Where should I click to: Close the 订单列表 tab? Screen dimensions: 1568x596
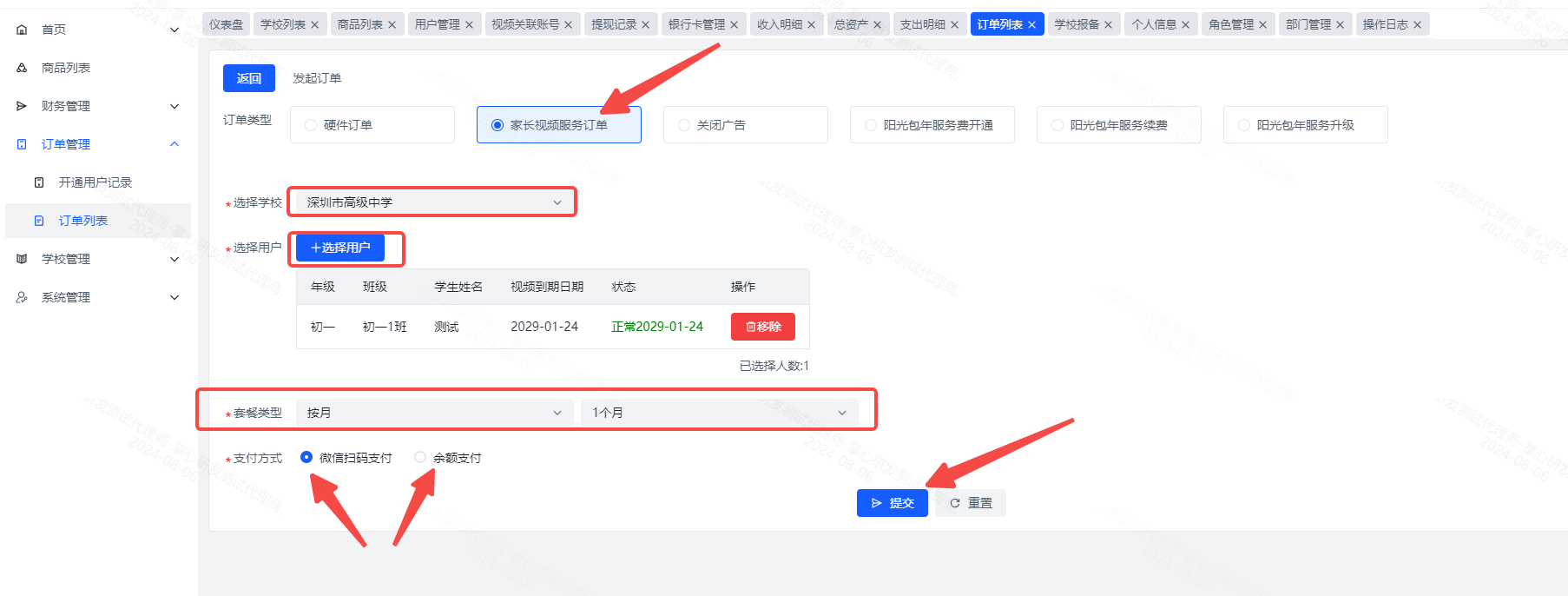coord(1031,25)
